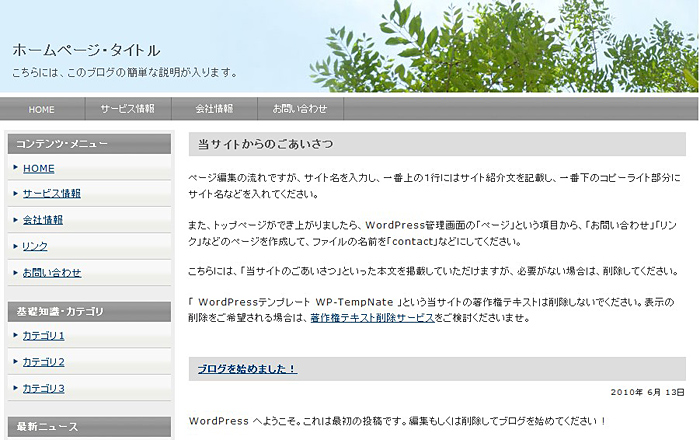
Task: Click the 基礎知識・カテゴリ sidebar heading
Action: (89, 311)
